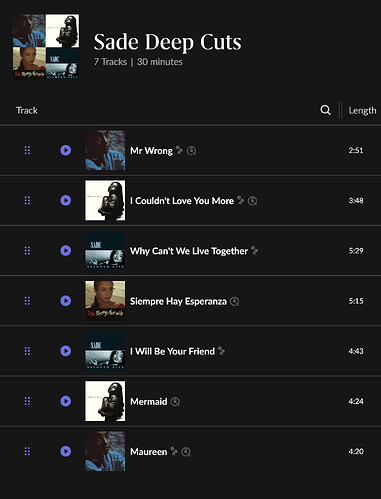Sort by the Track column header
The width and height of the screenshot is (381, 499).
click(x=27, y=110)
